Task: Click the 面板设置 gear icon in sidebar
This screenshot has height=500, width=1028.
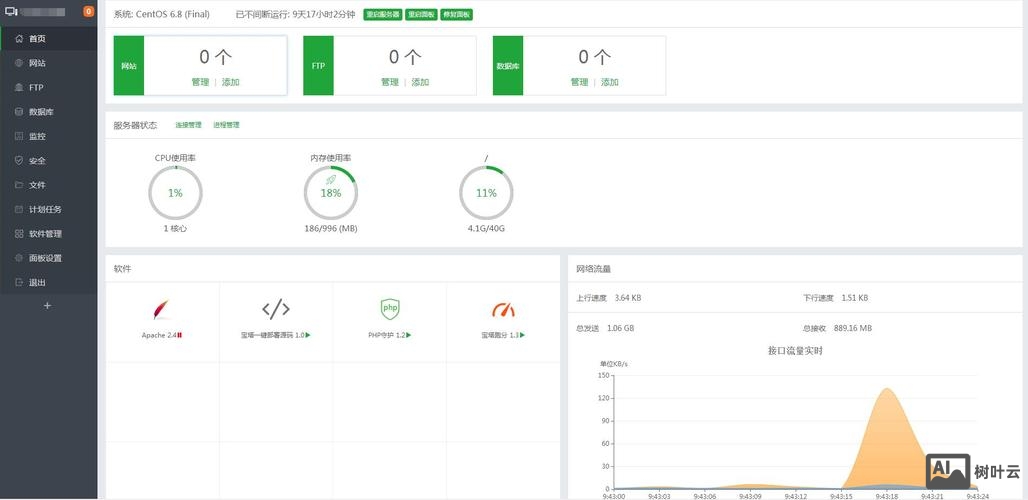Action: tap(19, 258)
